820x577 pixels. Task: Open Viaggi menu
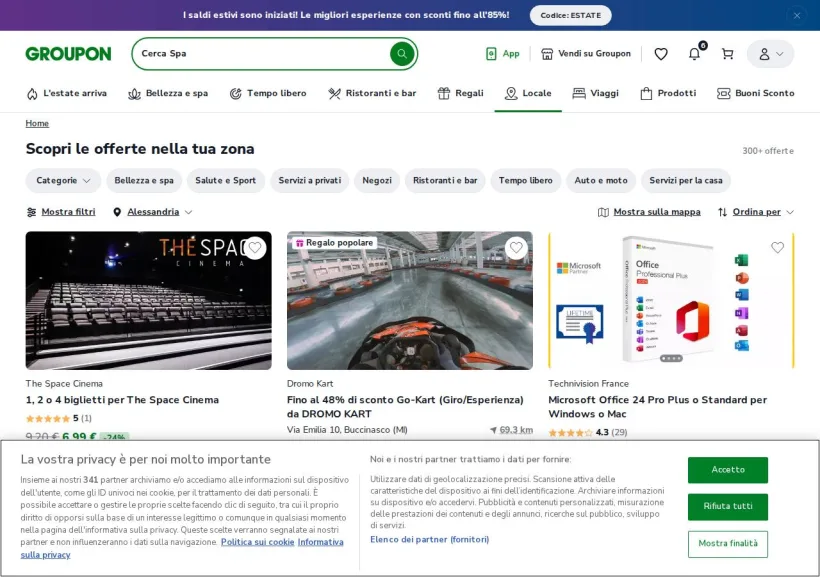coord(596,93)
